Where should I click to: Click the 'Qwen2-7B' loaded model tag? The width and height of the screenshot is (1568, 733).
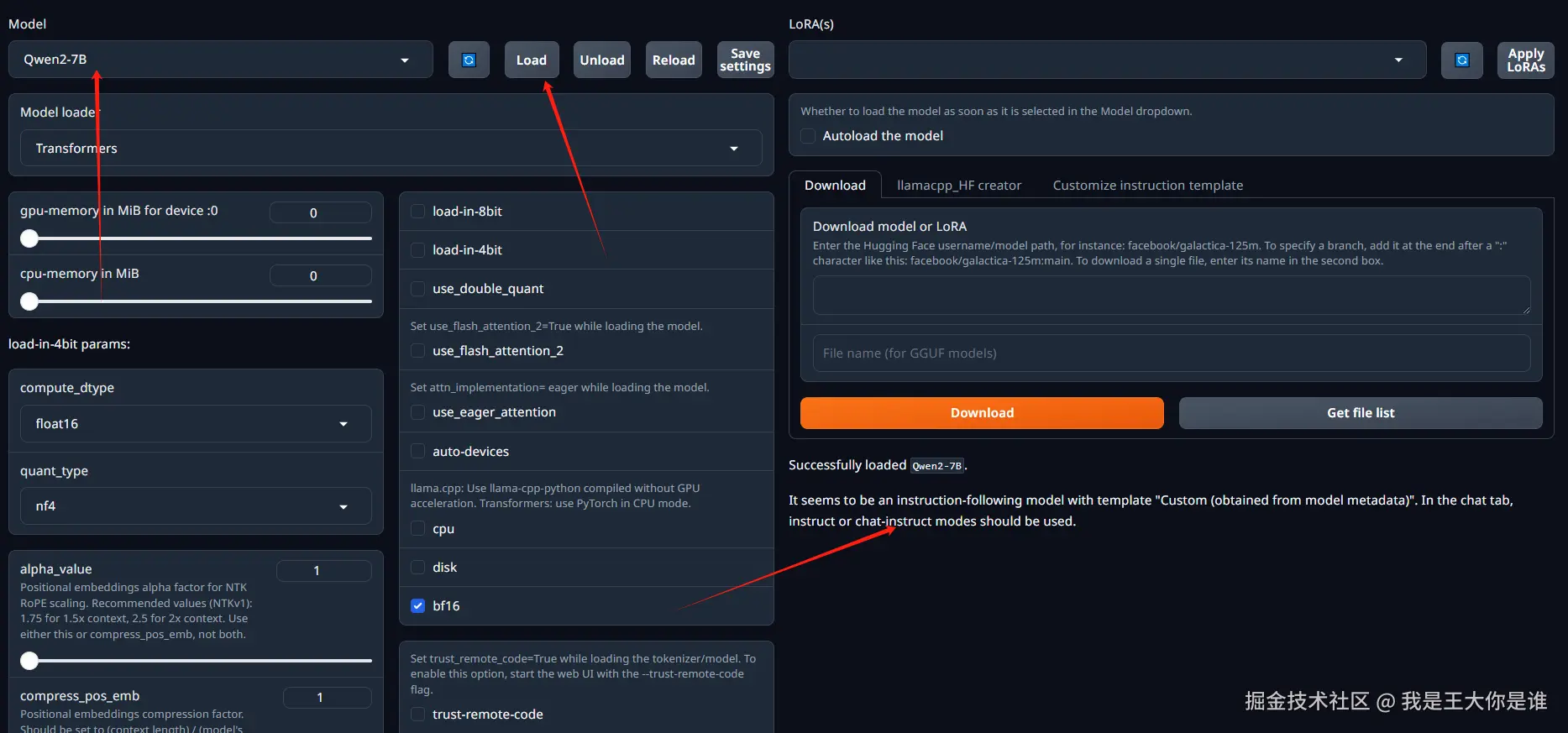[937, 466]
